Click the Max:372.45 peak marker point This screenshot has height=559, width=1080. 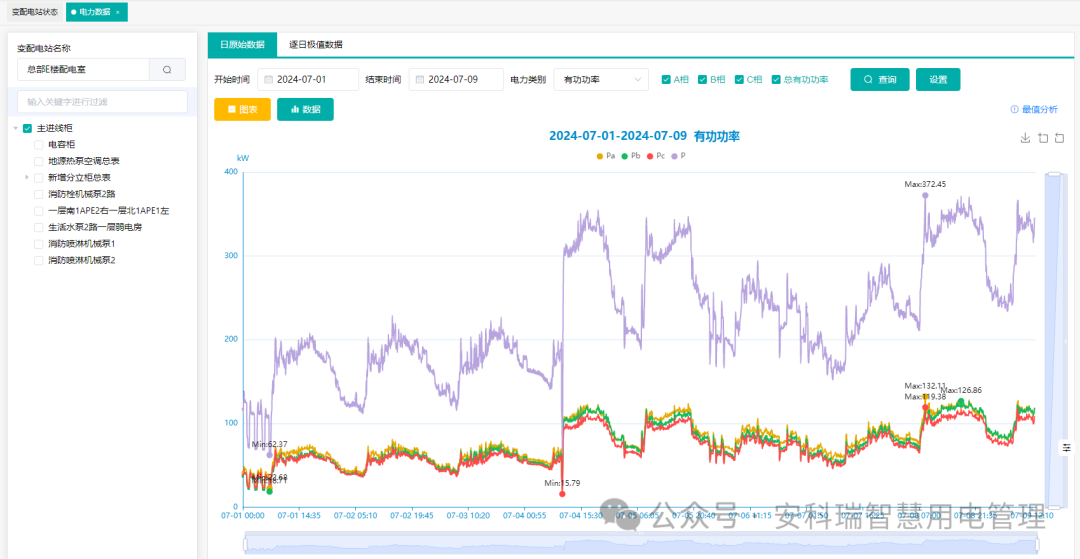coord(925,196)
